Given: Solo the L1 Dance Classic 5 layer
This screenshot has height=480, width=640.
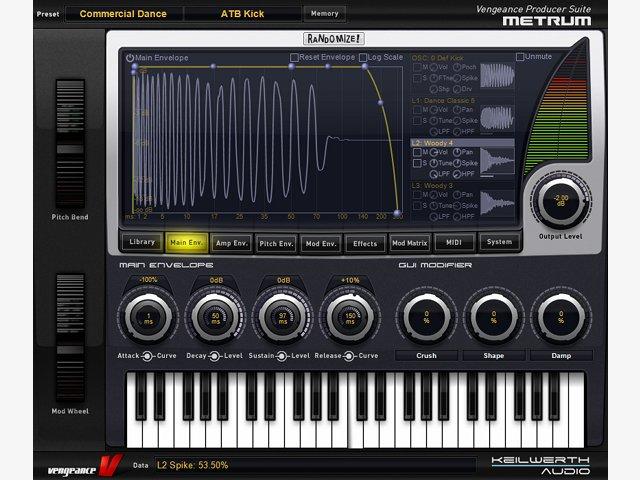Looking at the screenshot, I should point(417,120).
